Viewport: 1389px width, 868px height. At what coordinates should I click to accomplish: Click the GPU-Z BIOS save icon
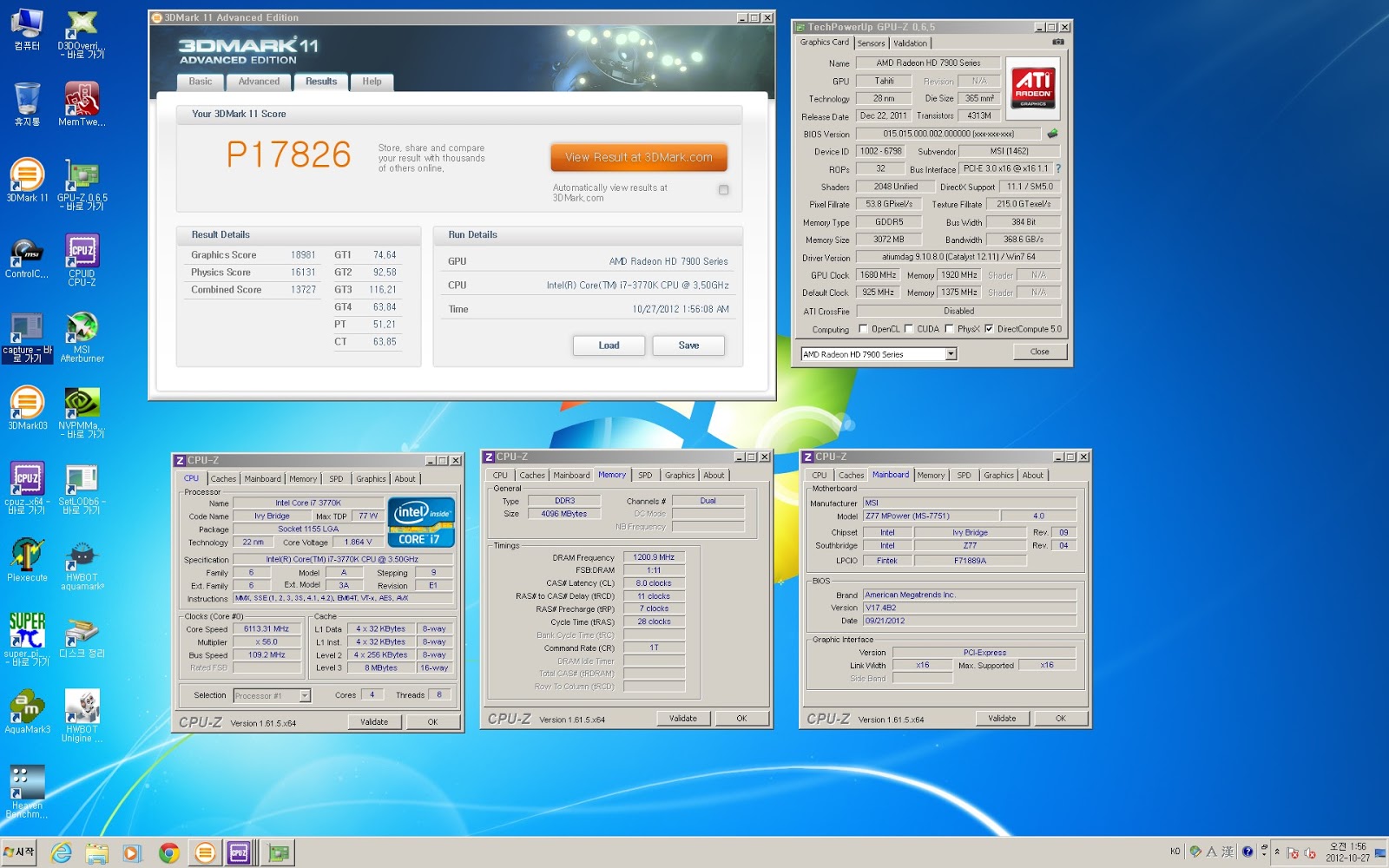coord(1052,134)
